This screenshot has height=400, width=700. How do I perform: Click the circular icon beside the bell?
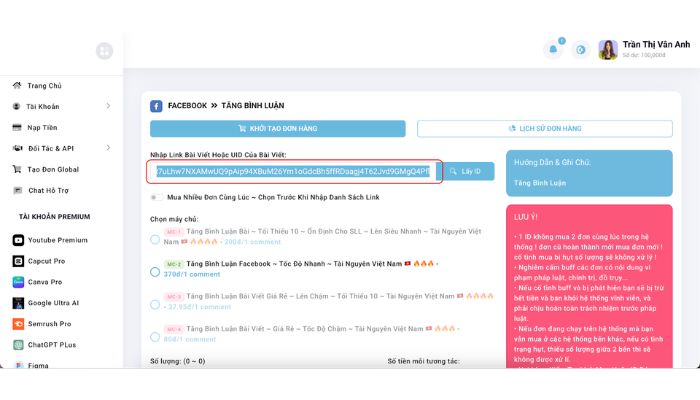pos(580,50)
